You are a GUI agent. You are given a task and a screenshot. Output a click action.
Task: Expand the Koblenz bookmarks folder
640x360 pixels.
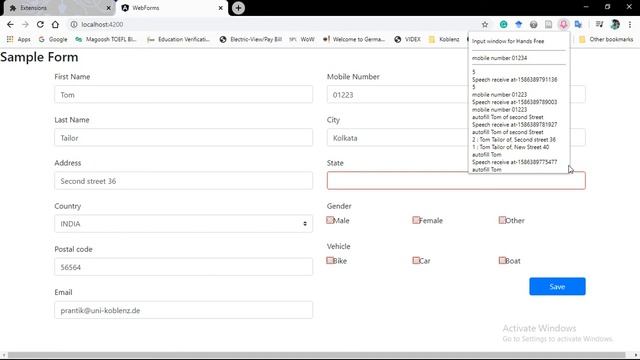tap(444, 39)
